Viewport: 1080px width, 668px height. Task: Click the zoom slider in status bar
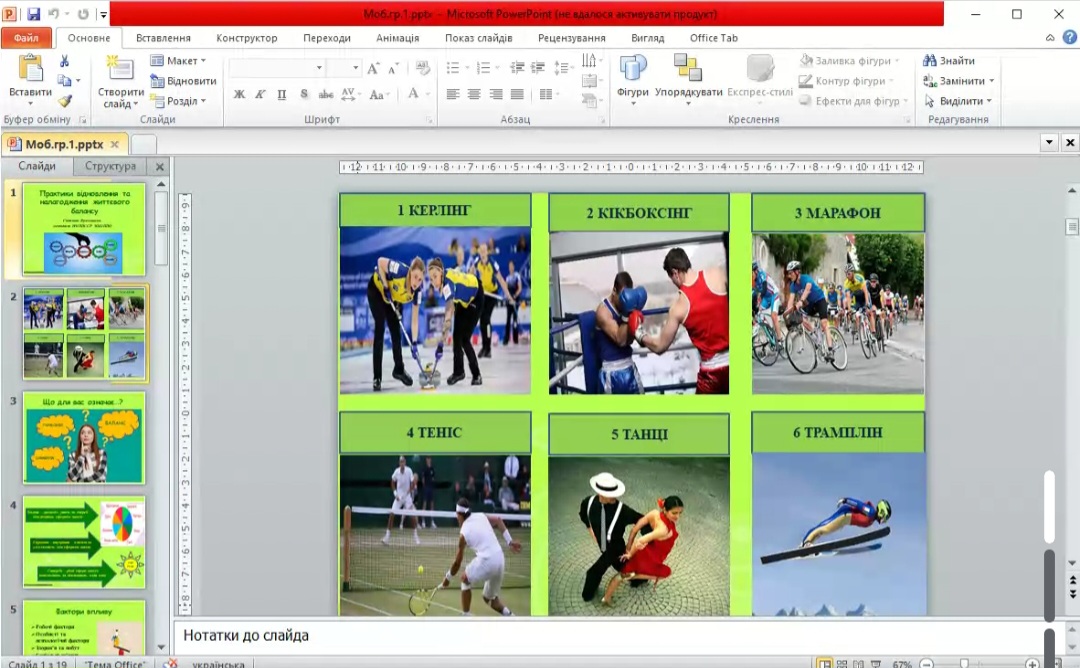[964, 663]
